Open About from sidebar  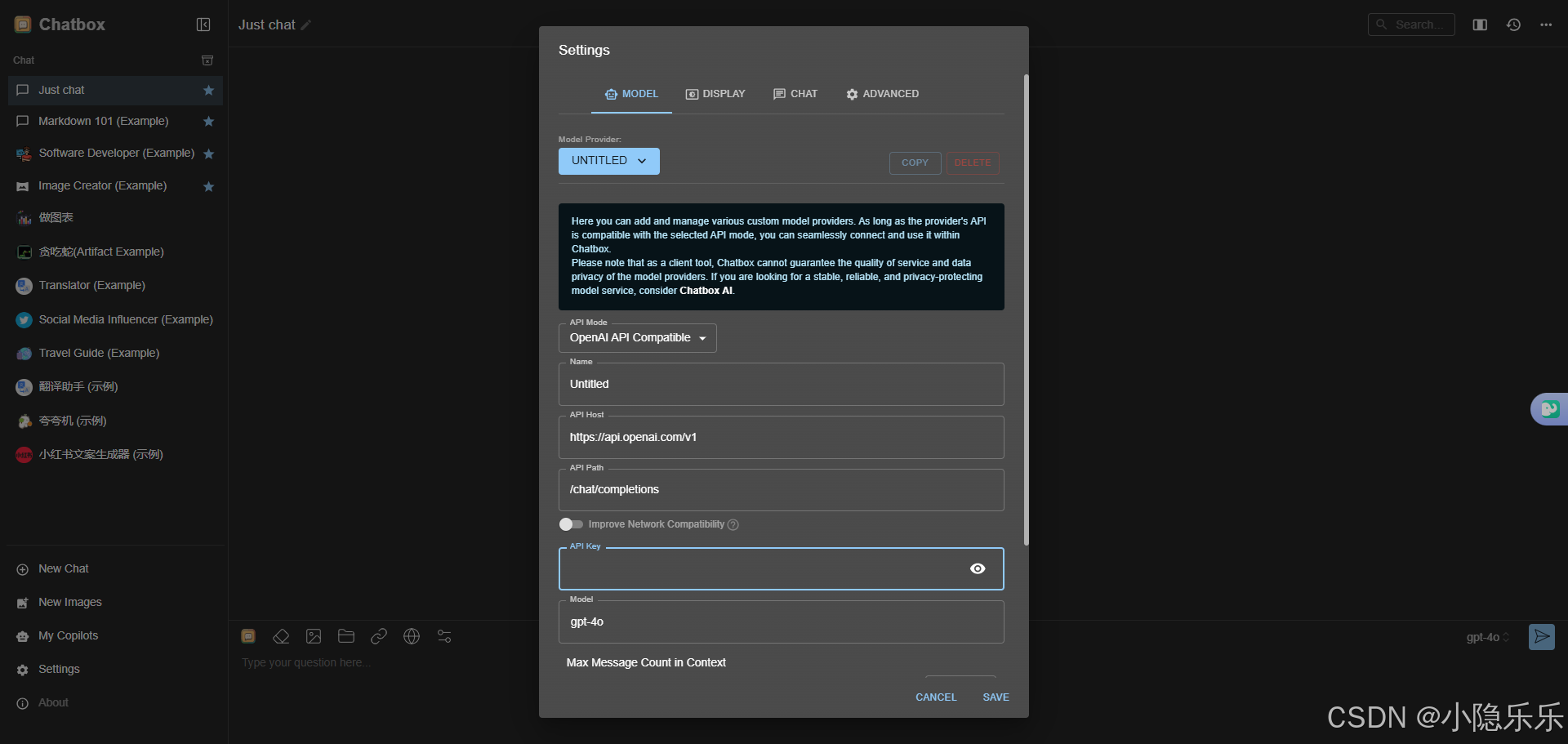(114, 703)
